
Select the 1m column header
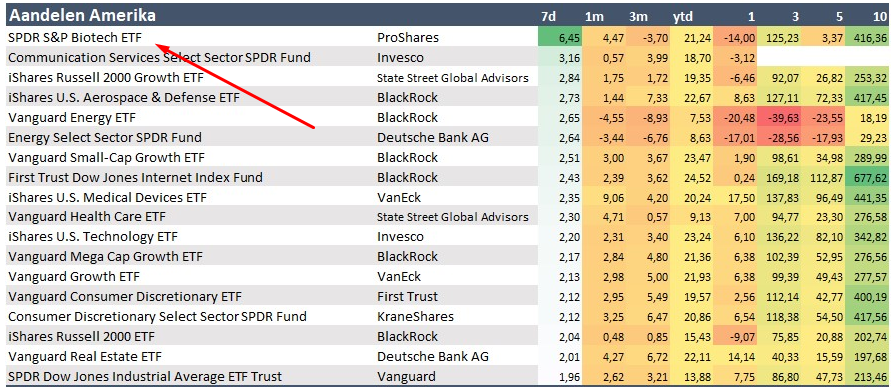594,16
